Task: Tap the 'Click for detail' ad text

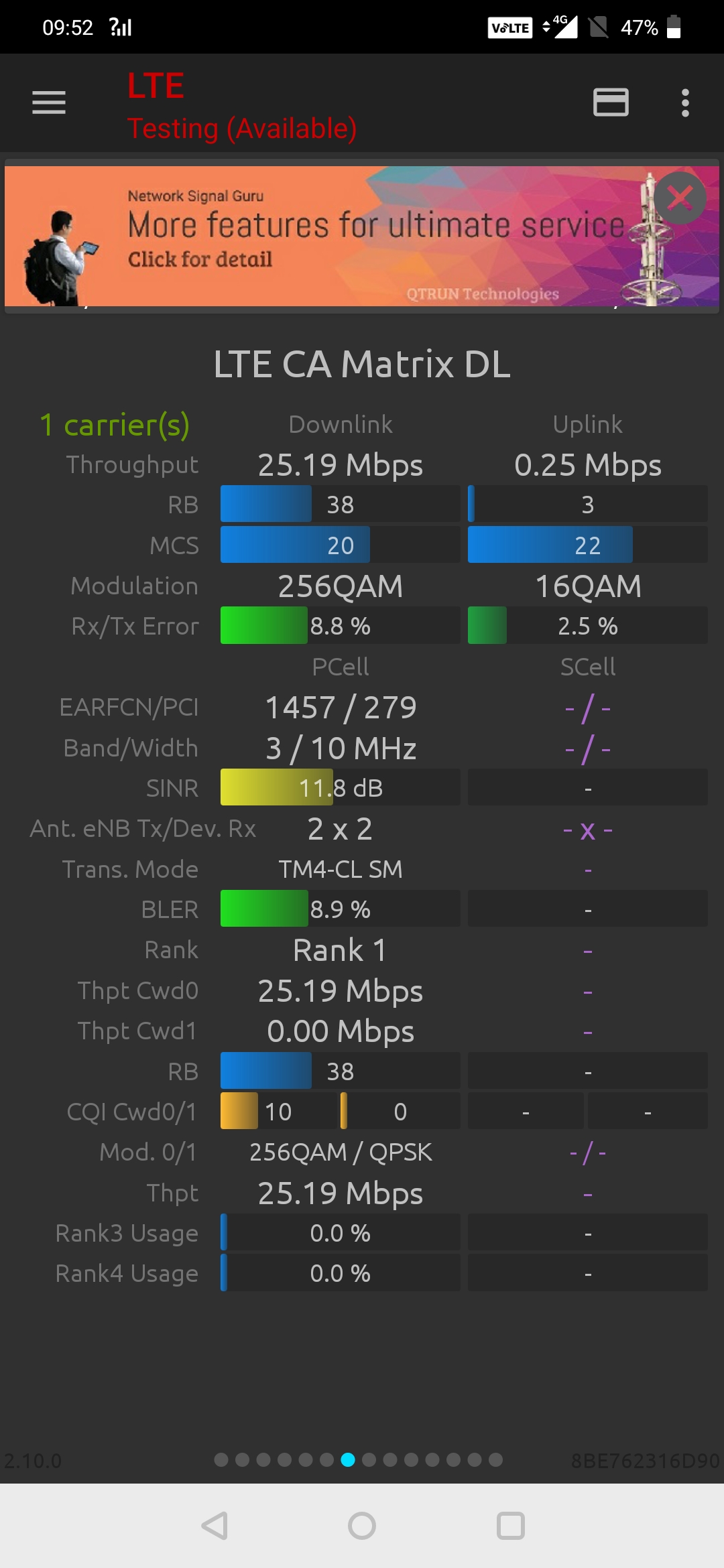Action: point(200,259)
